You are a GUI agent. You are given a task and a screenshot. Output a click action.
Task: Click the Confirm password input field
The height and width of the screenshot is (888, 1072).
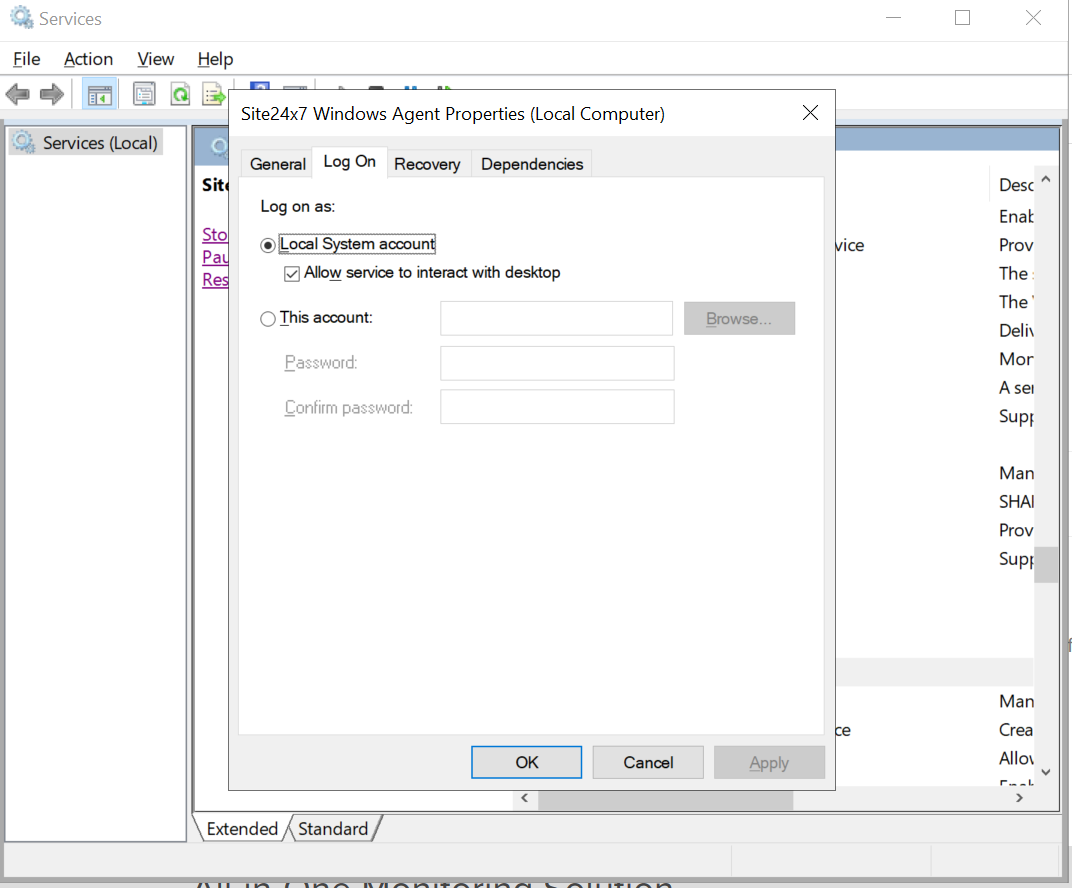557,407
